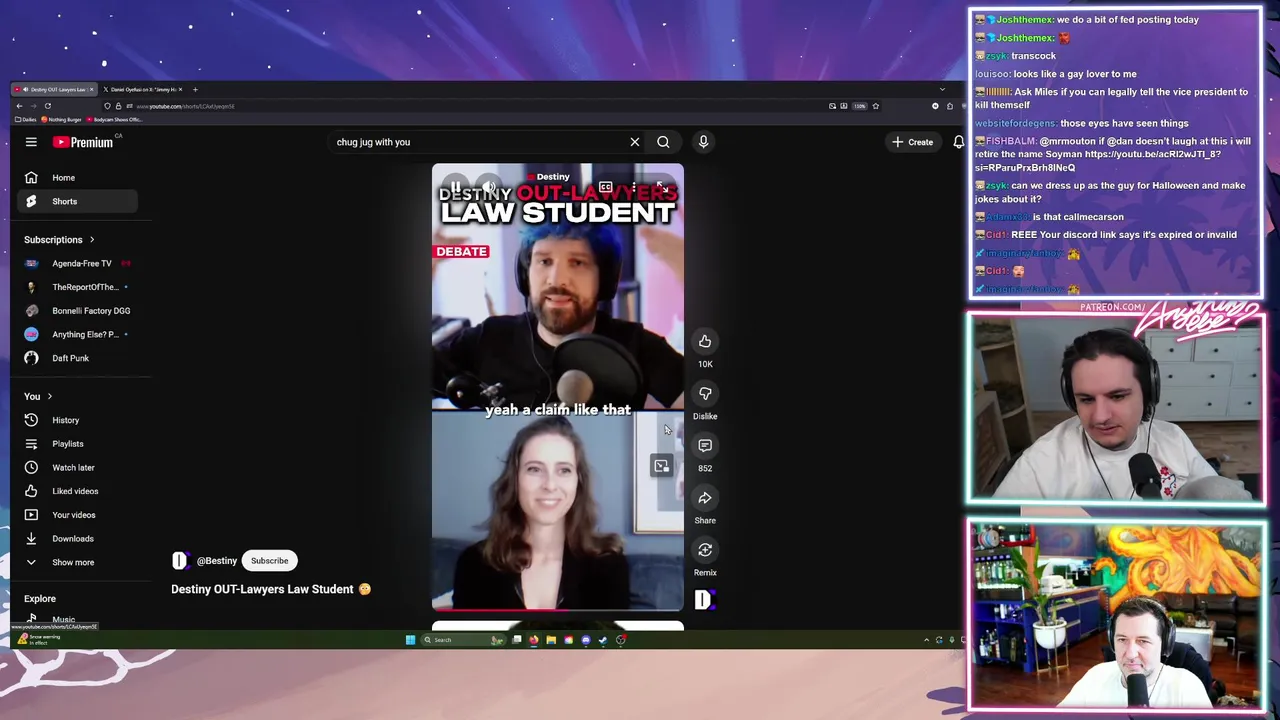Open the Windows Start menu
The image size is (1280, 720).
[x=410, y=640]
